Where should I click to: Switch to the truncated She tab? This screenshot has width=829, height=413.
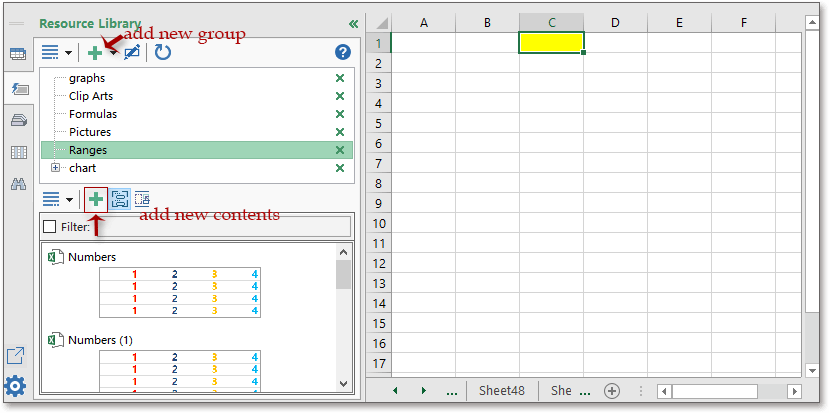pyautogui.click(x=561, y=391)
